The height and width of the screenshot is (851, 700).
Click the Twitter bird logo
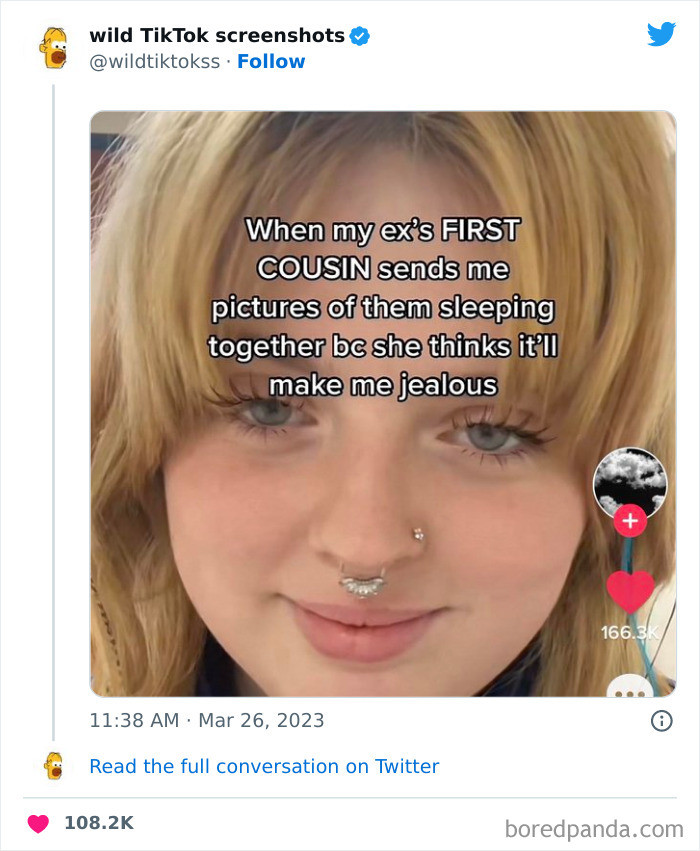661,35
